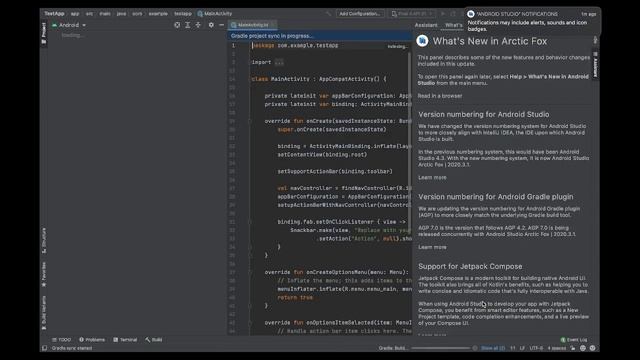This screenshot has height=360, width=640.
Task: Click Read in a browser link
Action: point(440,96)
